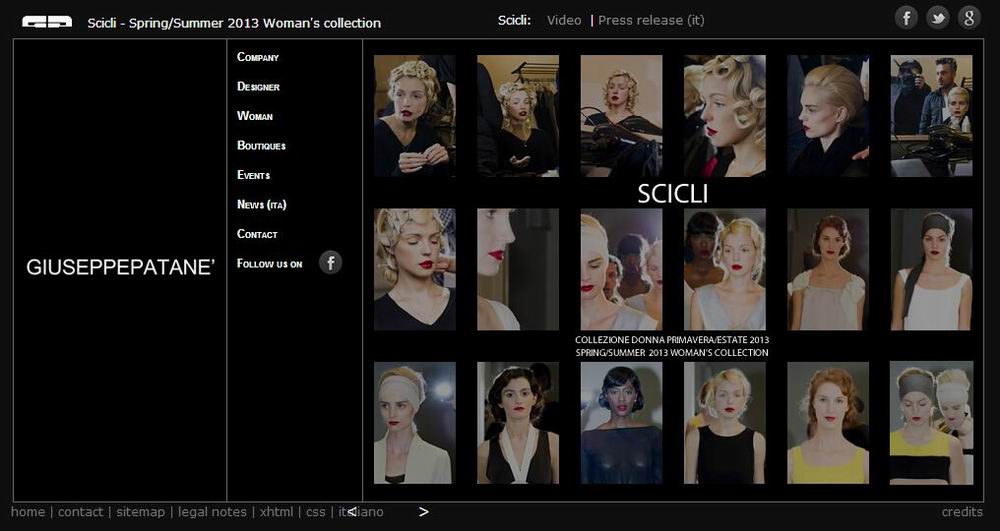Open the Facebook icon in the top bar
This screenshot has width=1000, height=531.
906,17
